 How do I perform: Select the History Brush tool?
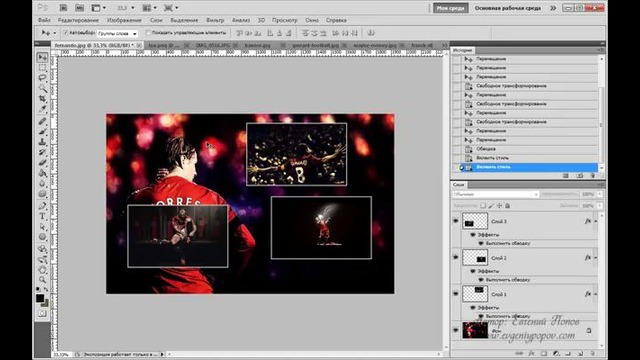point(42,152)
